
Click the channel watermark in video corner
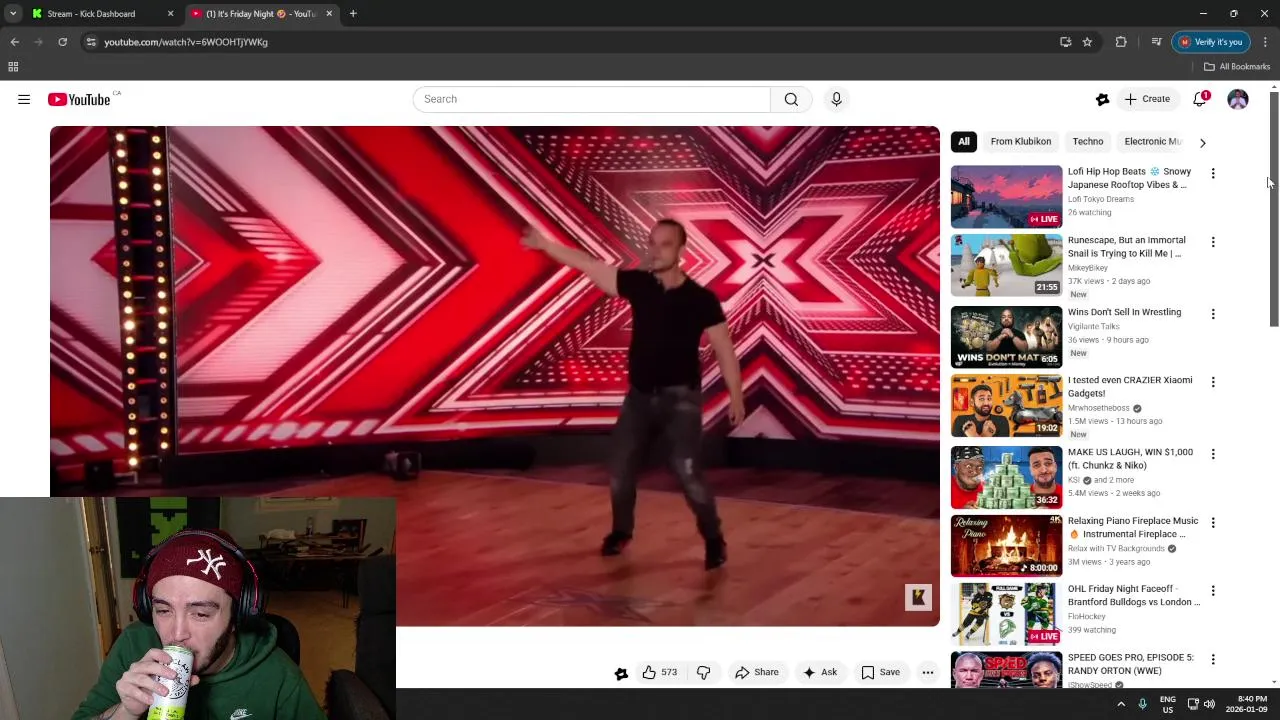point(918,597)
